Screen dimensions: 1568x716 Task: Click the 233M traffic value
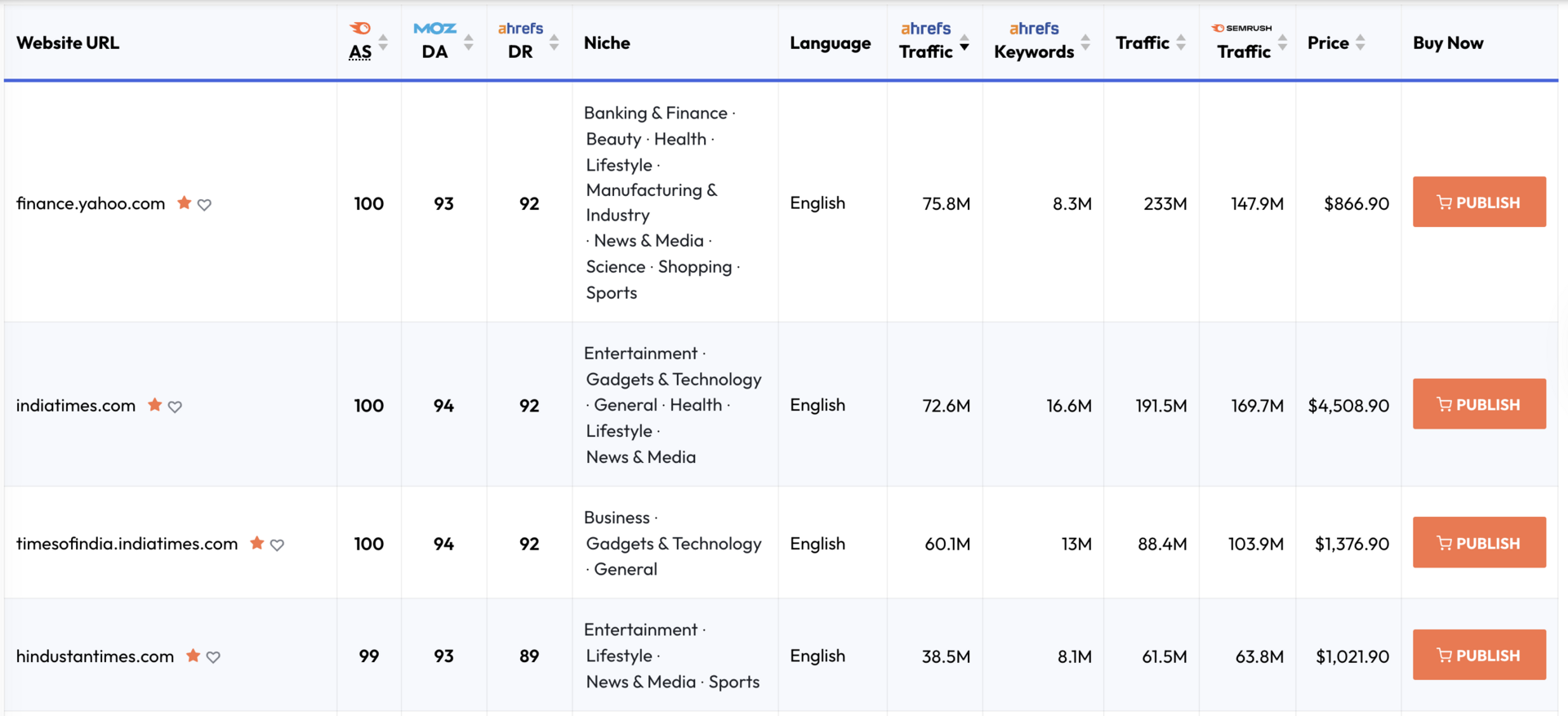click(1165, 203)
